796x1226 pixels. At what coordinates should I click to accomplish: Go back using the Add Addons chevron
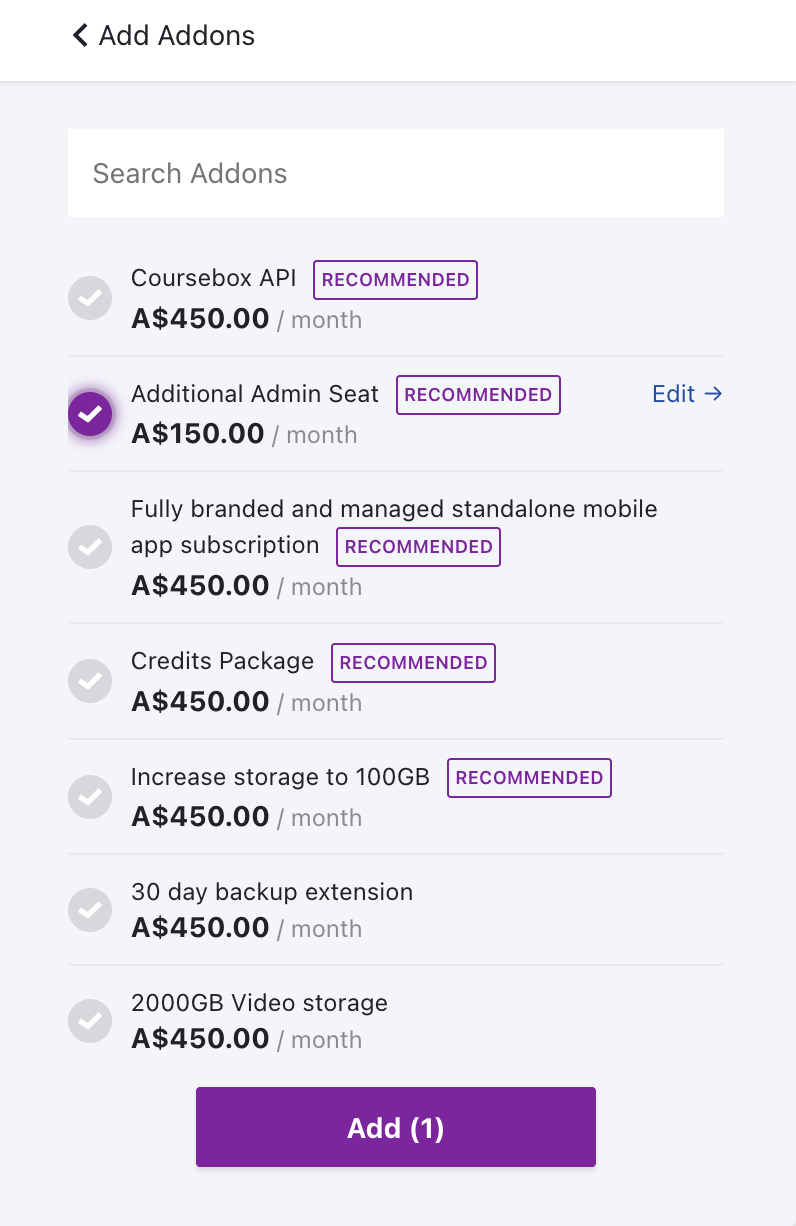coord(80,36)
